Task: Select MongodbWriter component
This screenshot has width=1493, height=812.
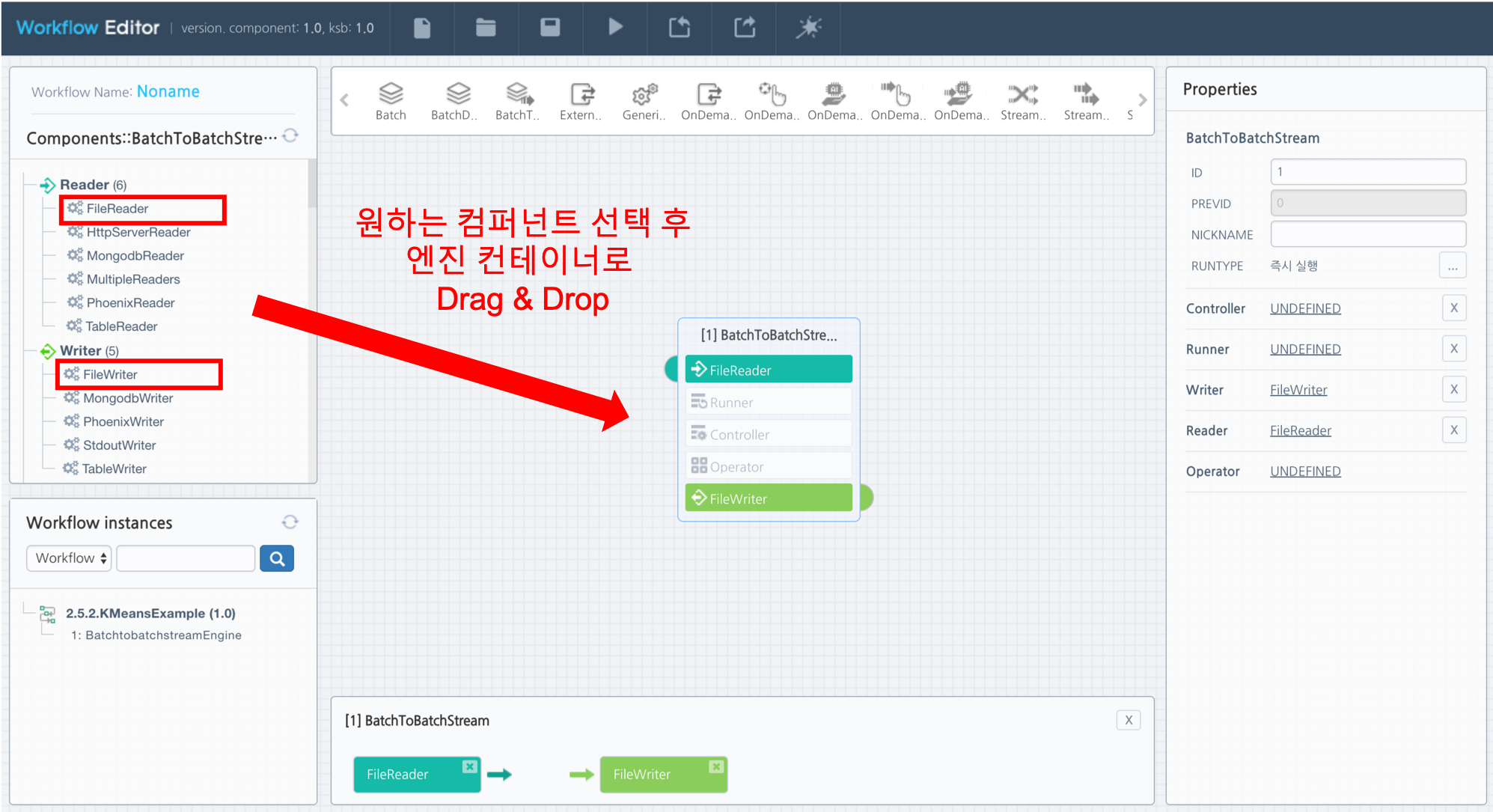Action: click(x=118, y=398)
